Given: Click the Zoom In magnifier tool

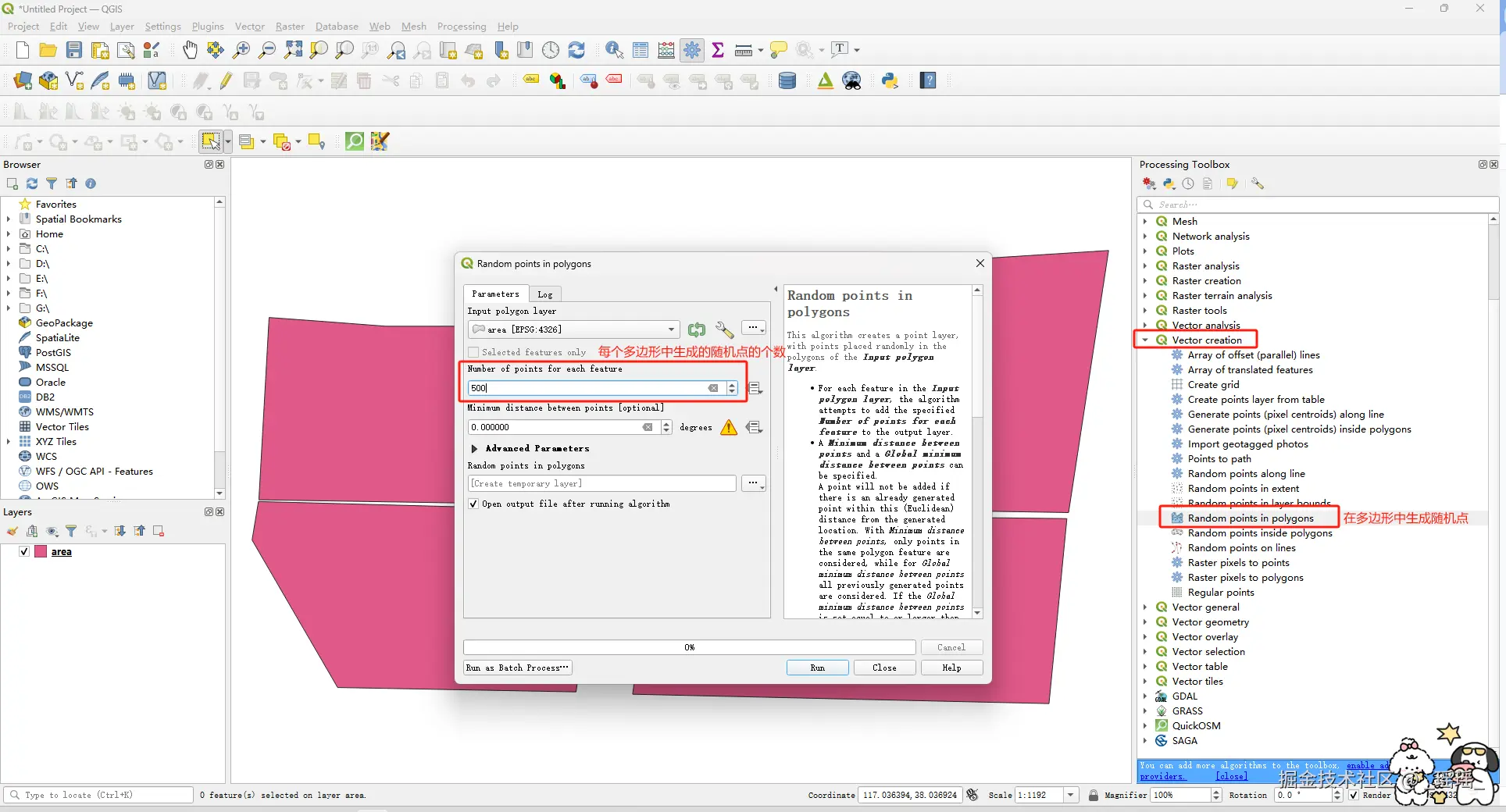Looking at the screenshot, I should pos(241,50).
